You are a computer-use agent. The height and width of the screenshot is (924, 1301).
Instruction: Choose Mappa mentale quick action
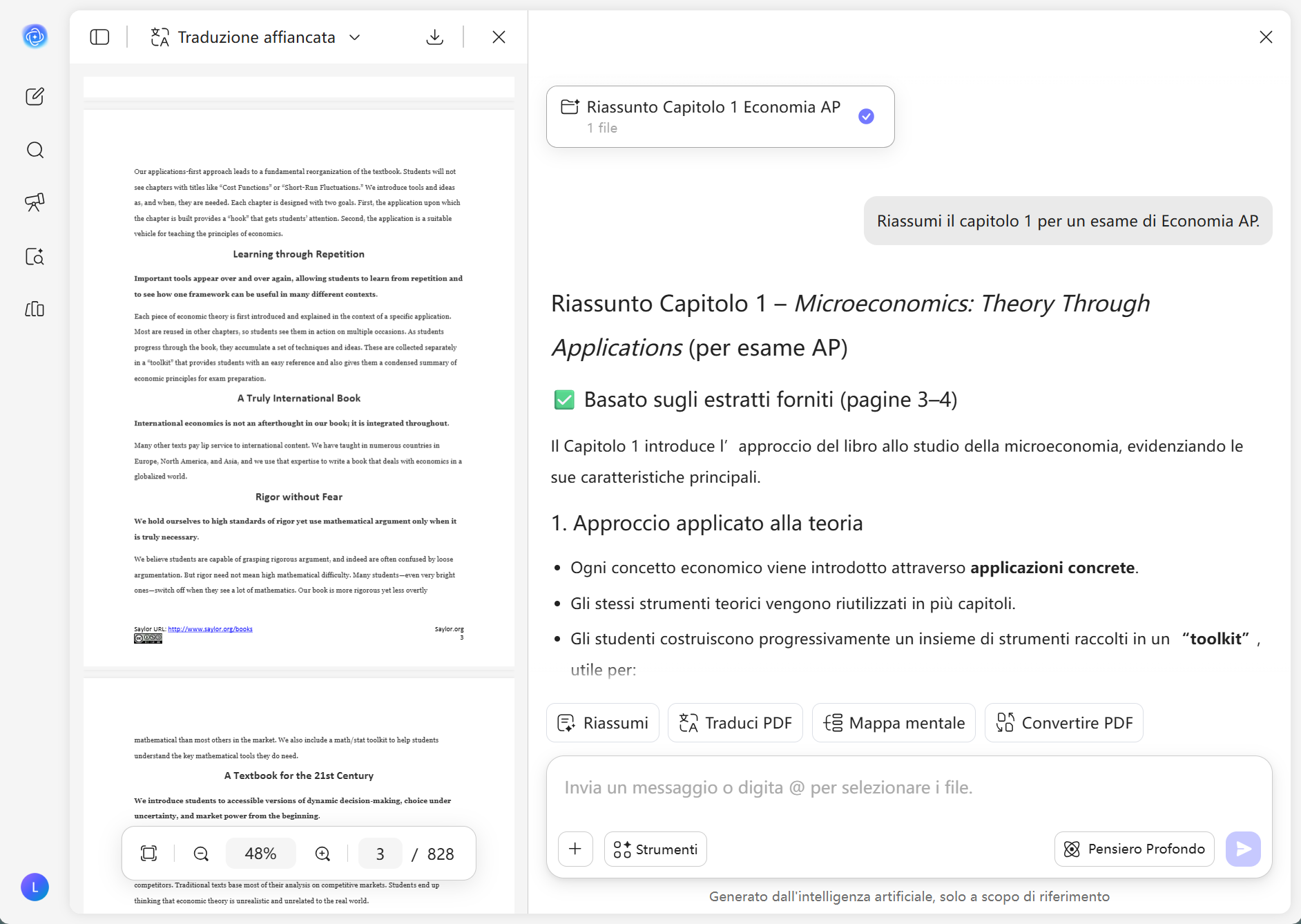(x=894, y=723)
